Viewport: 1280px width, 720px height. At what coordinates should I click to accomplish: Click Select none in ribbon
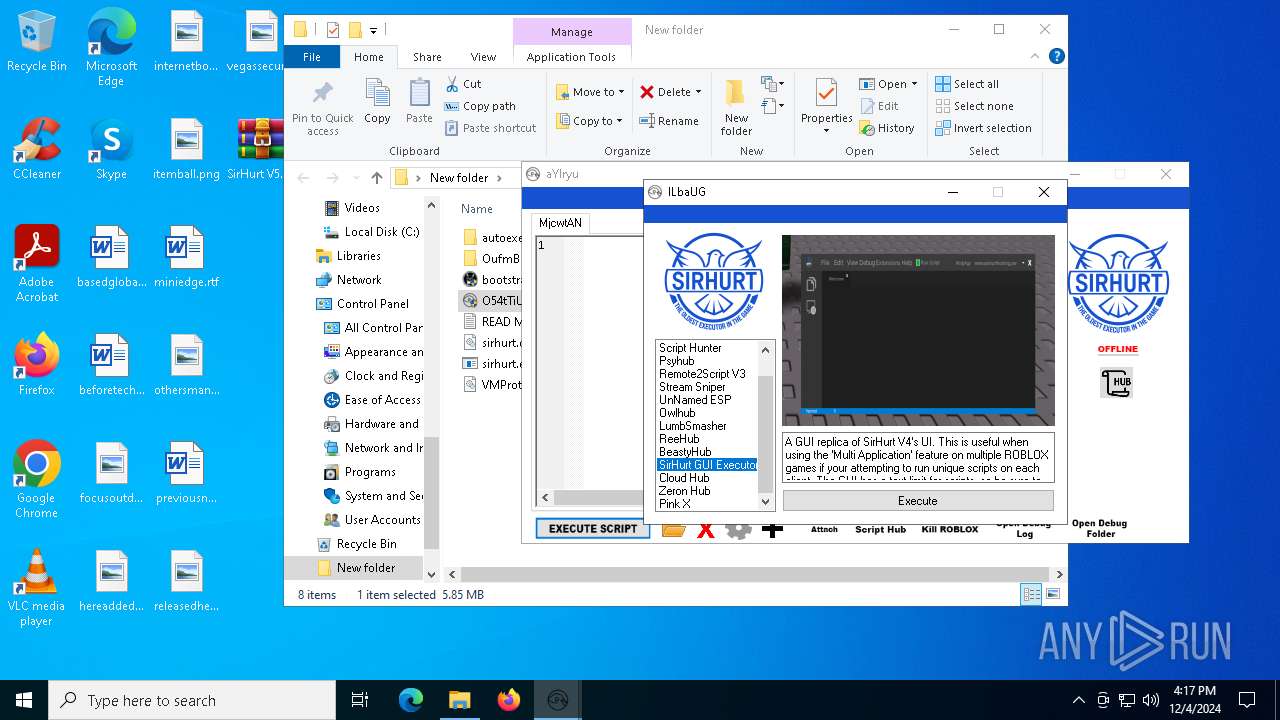(x=975, y=106)
